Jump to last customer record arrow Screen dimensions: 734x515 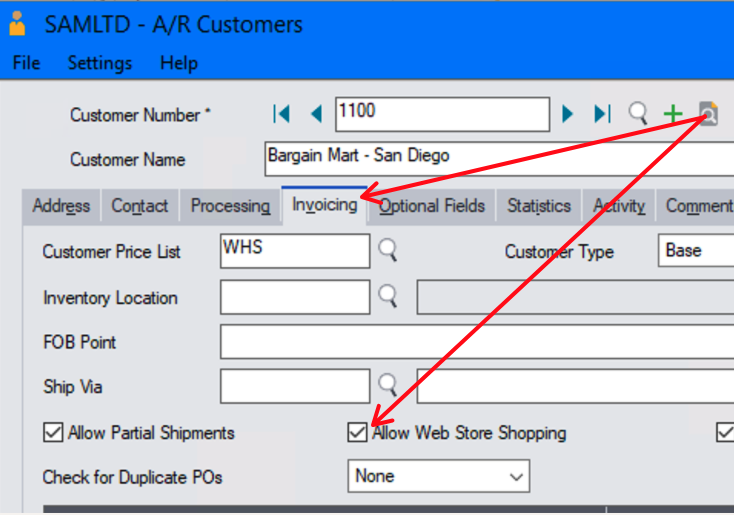602,114
